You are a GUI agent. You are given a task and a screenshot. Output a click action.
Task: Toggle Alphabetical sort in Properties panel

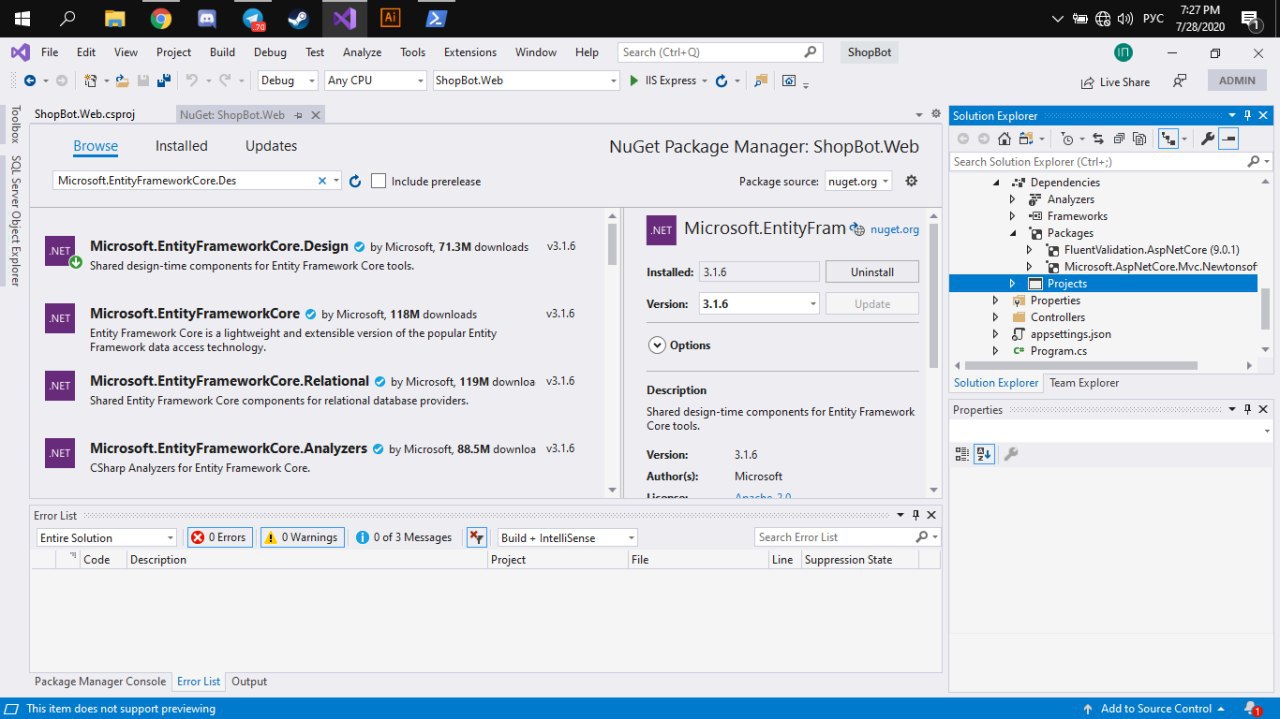coord(984,454)
